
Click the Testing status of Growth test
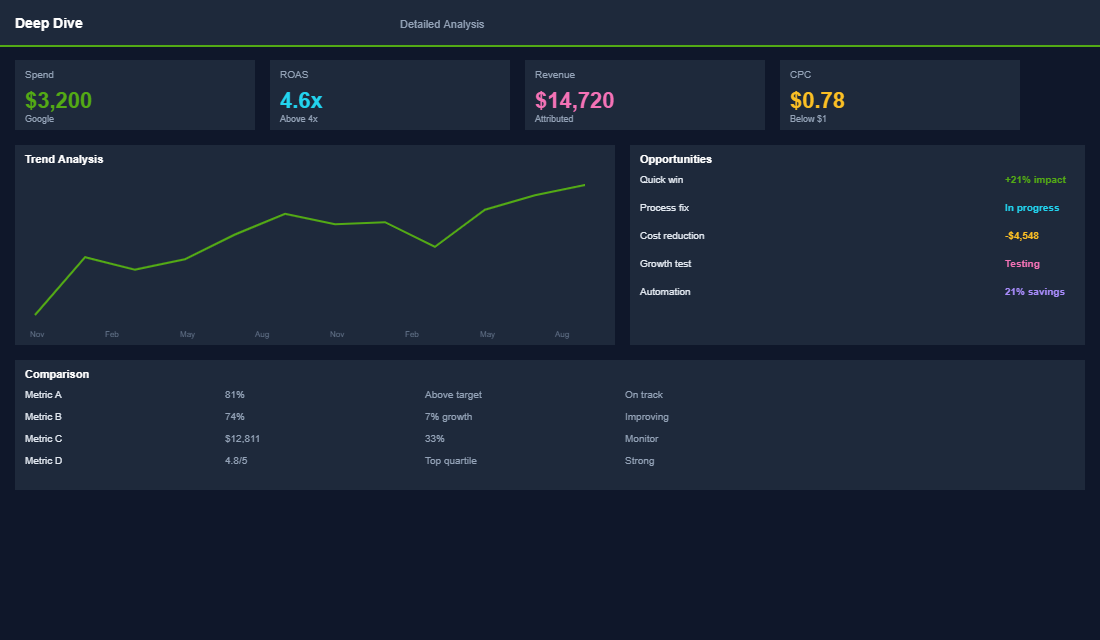click(x=1022, y=263)
